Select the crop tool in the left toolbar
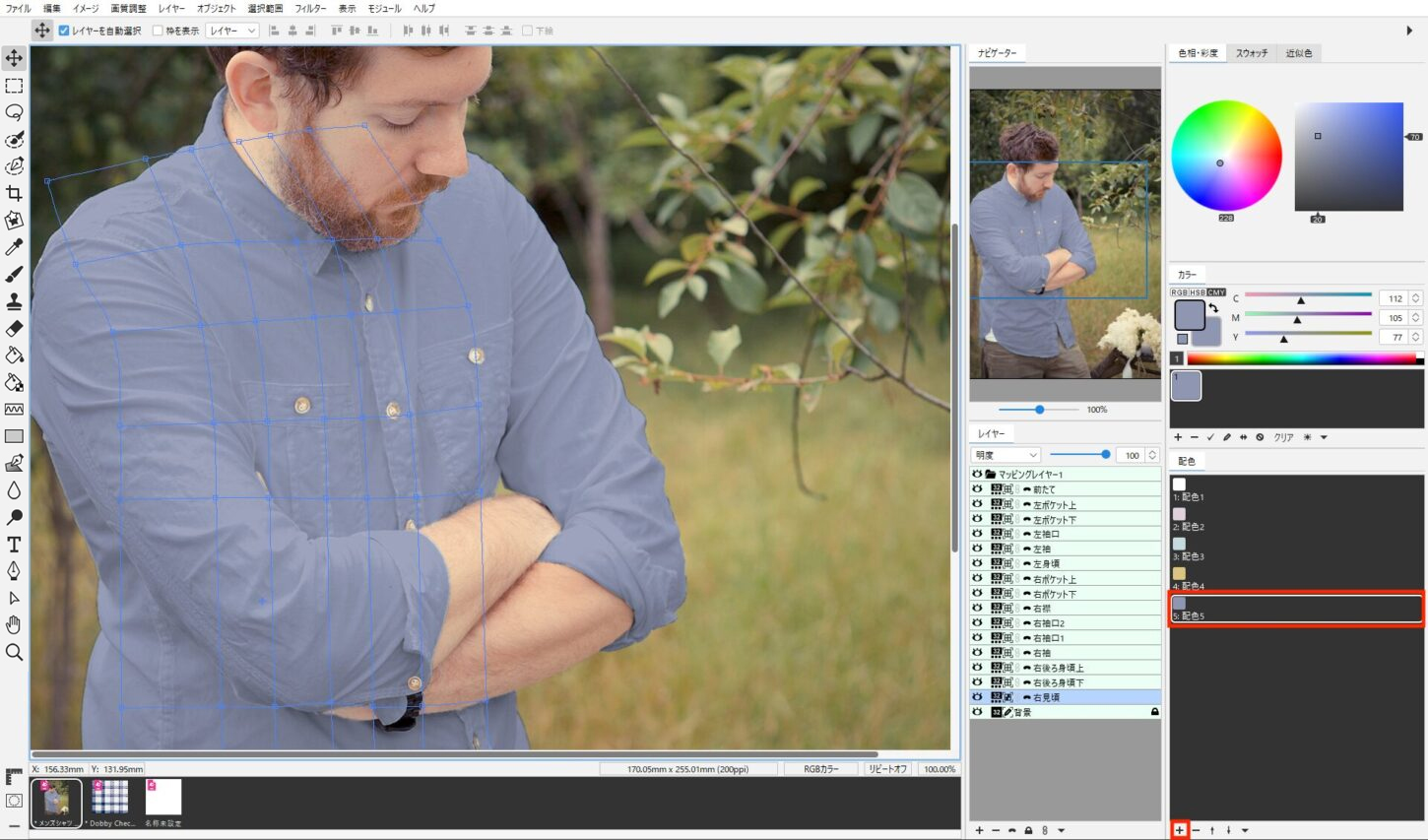 click(x=14, y=193)
